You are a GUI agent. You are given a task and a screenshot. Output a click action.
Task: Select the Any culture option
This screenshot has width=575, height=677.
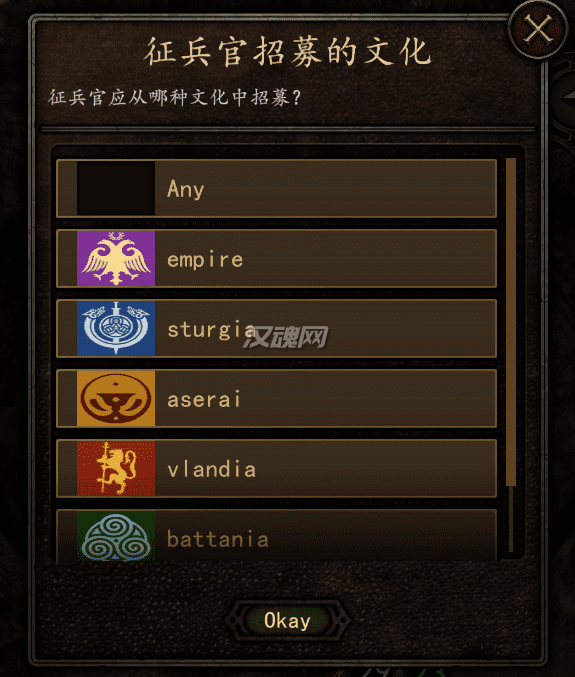[276, 188]
